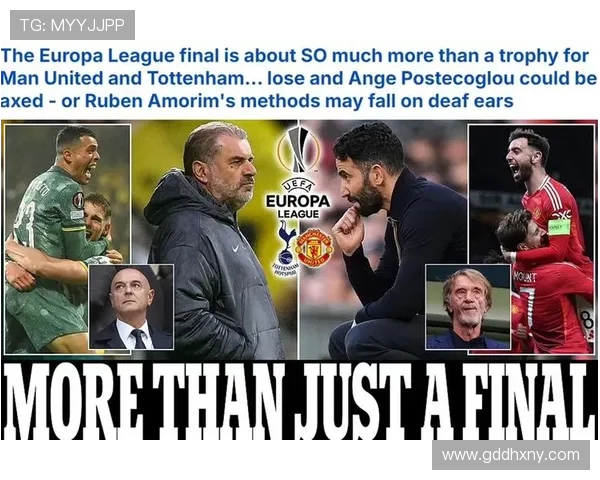
Task: Click MOUNT name on red shirt
Action: (x=525, y=276)
